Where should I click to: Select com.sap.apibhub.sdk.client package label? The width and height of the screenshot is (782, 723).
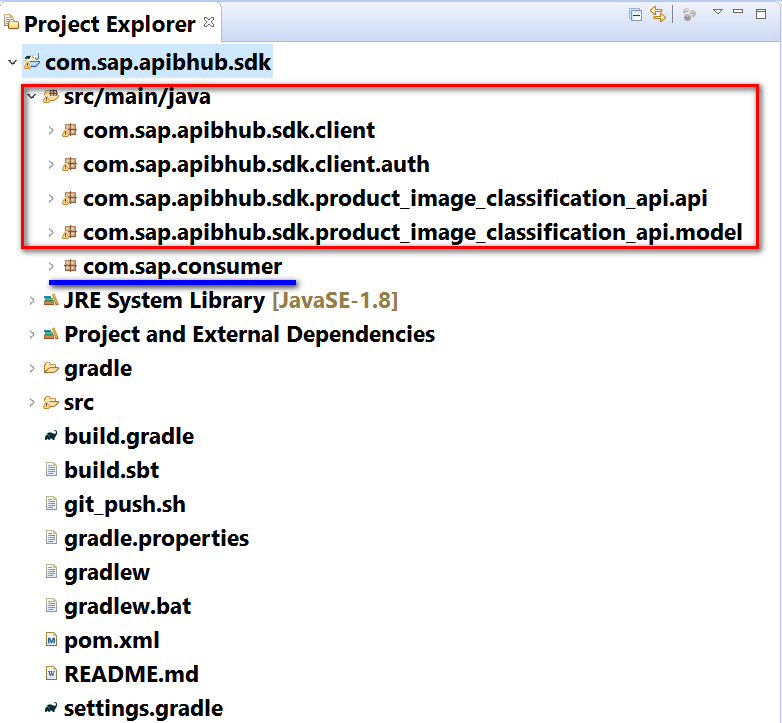[229, 131]
